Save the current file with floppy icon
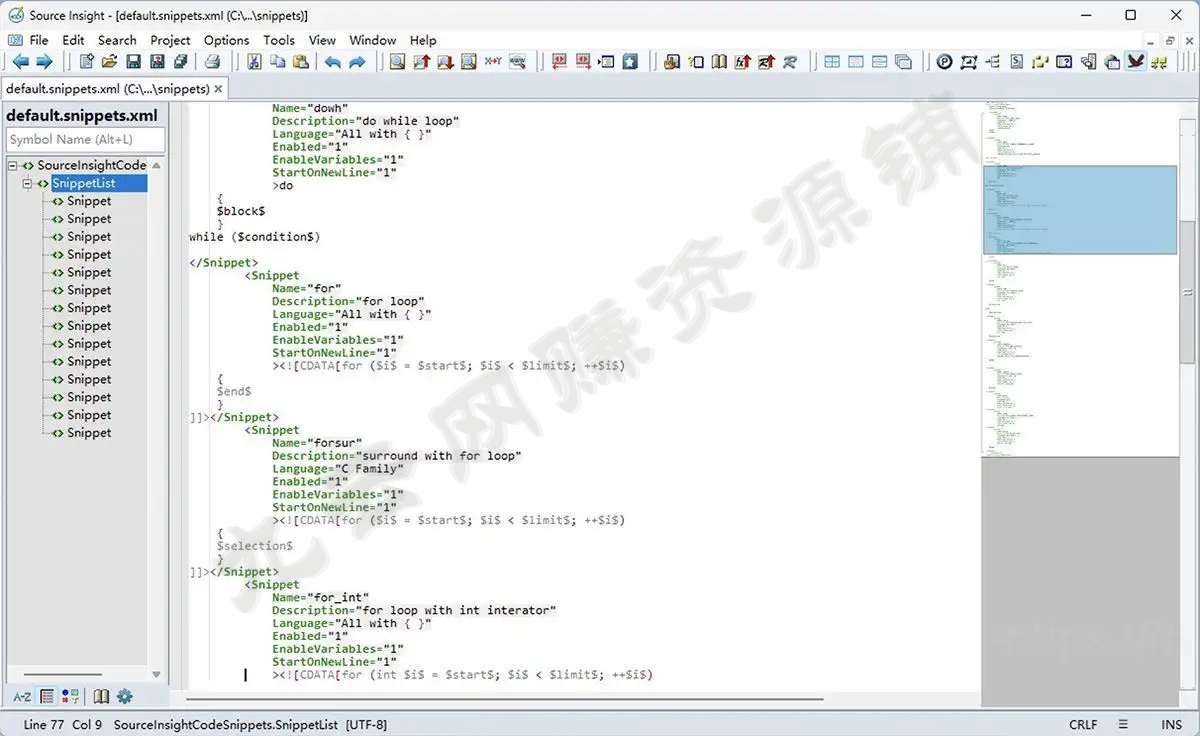Screen dimensions: 1200x736 coord(133,62)
